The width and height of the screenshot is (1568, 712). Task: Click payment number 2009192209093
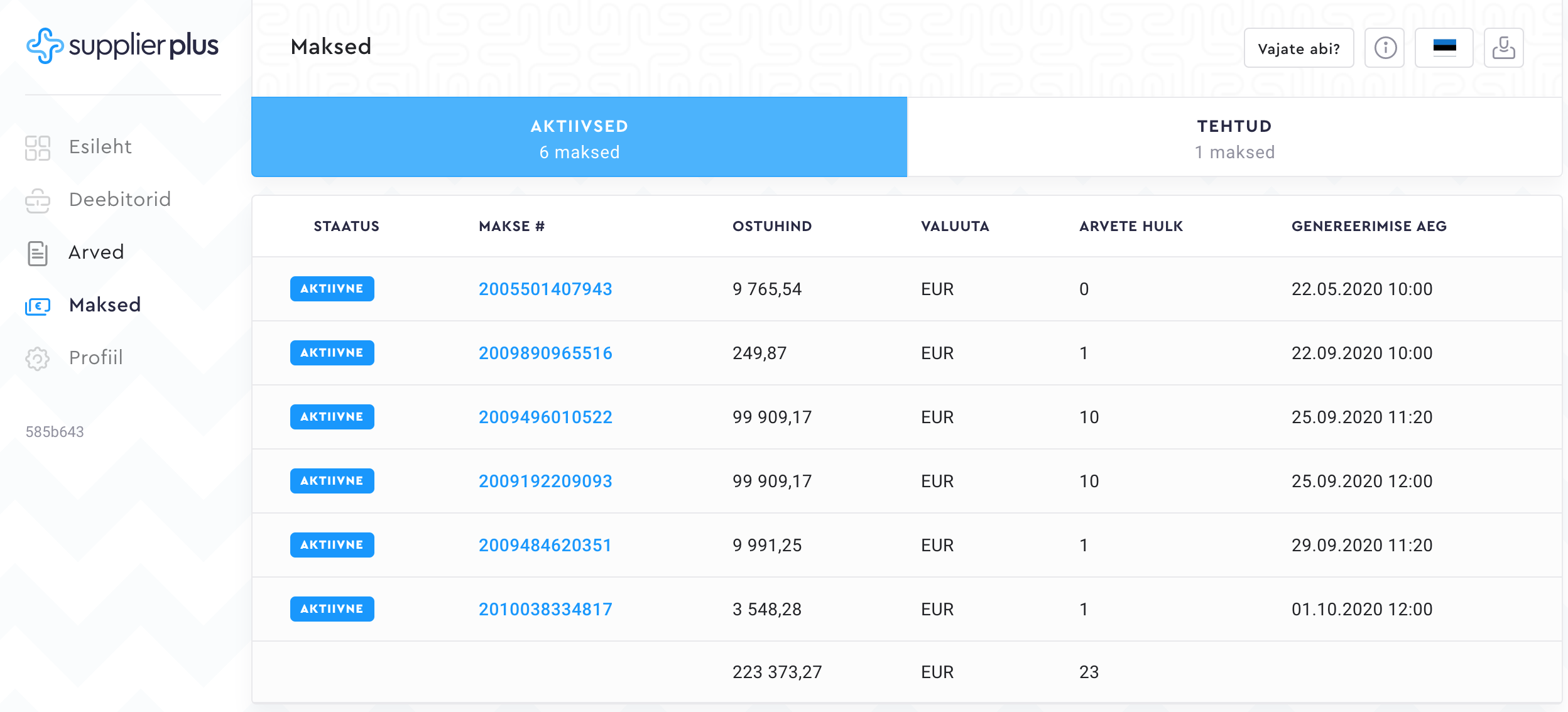[545, 481]
